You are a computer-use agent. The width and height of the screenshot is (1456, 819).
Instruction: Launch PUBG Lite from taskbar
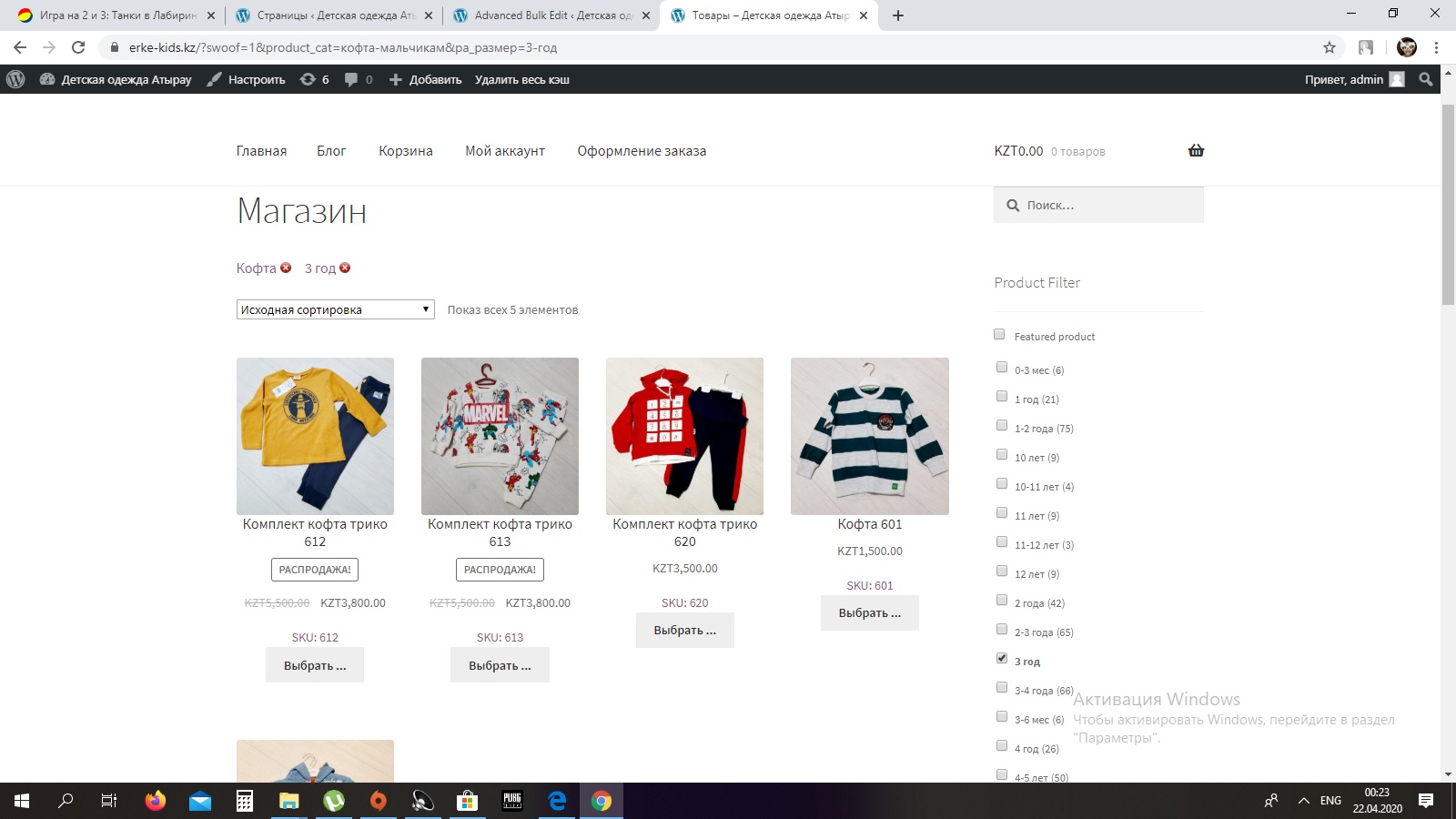[x=512, y=801]
